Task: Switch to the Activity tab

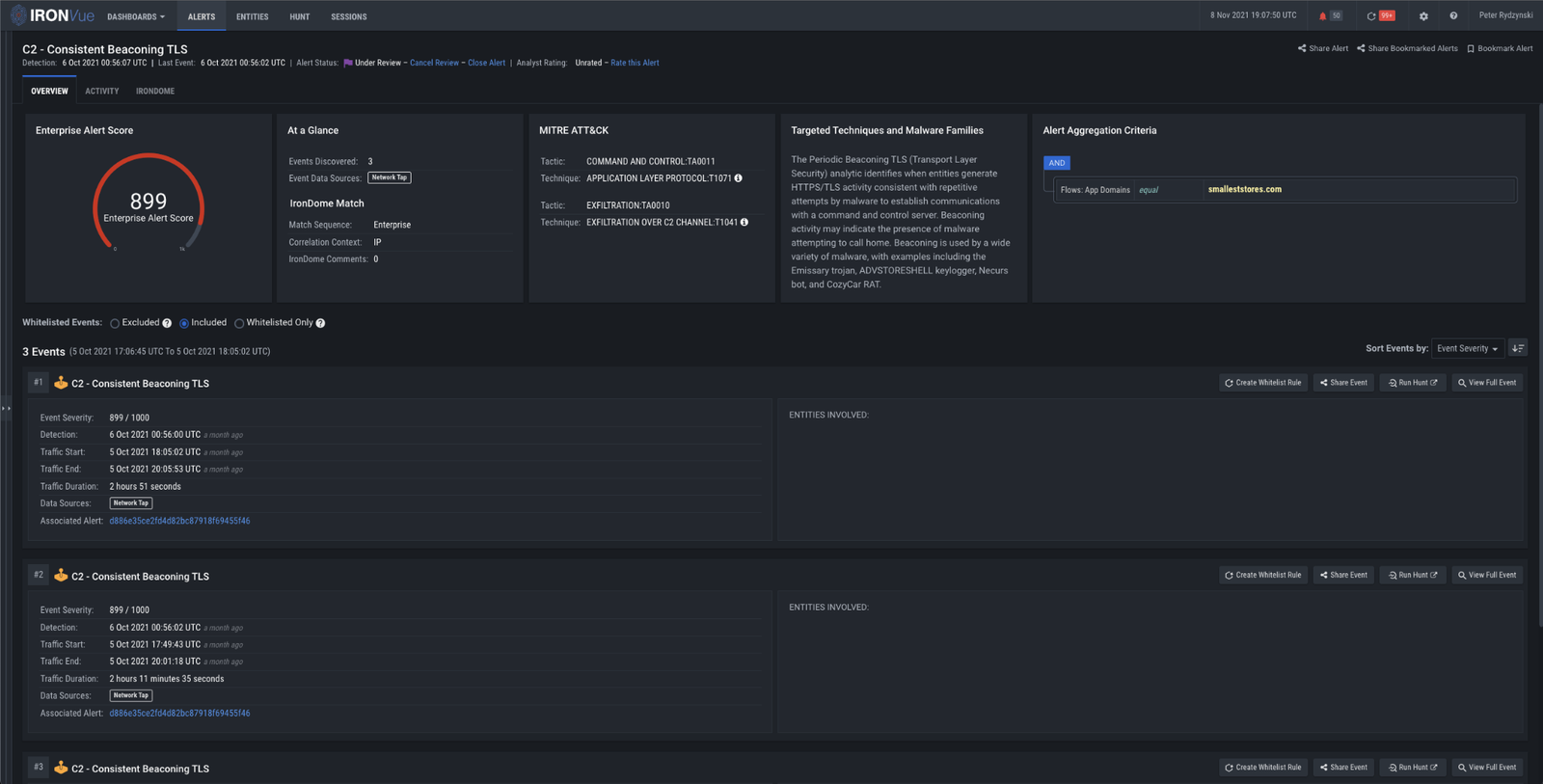Action: click(102, 91)
